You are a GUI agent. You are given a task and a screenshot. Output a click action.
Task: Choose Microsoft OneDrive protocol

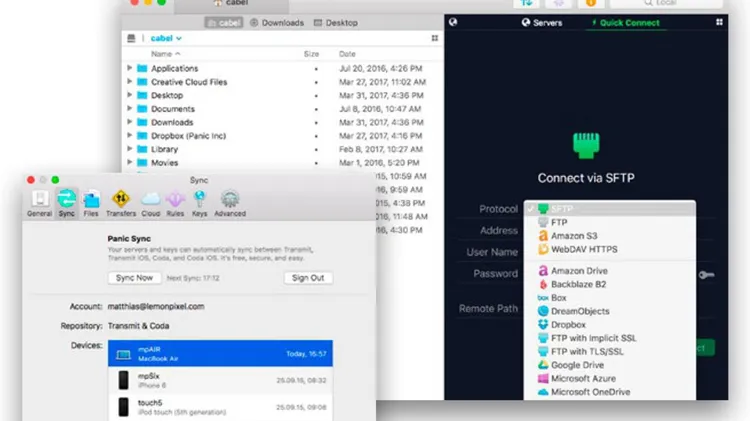(x=610, y=391)
